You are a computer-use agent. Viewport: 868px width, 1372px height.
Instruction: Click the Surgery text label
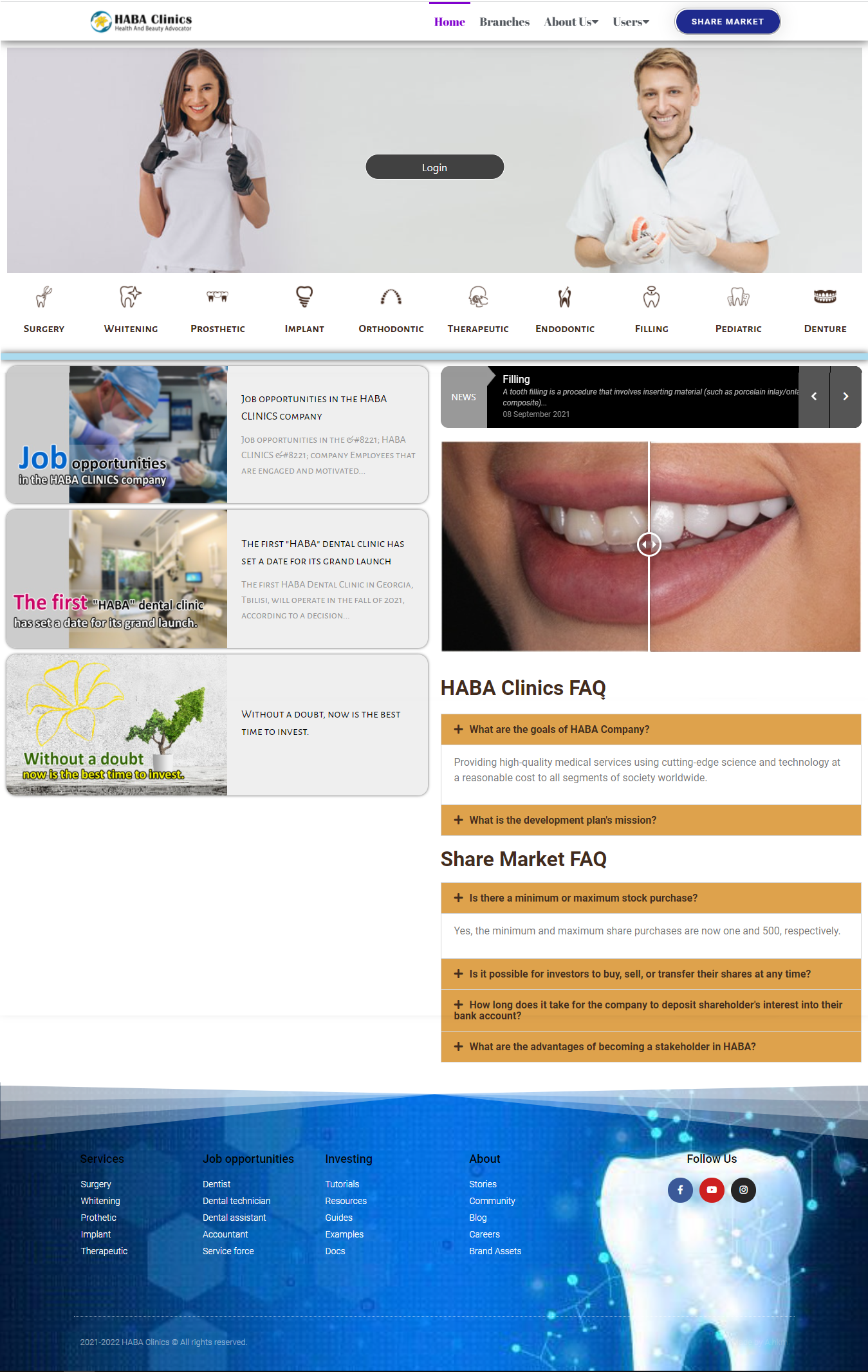(44, 329)
